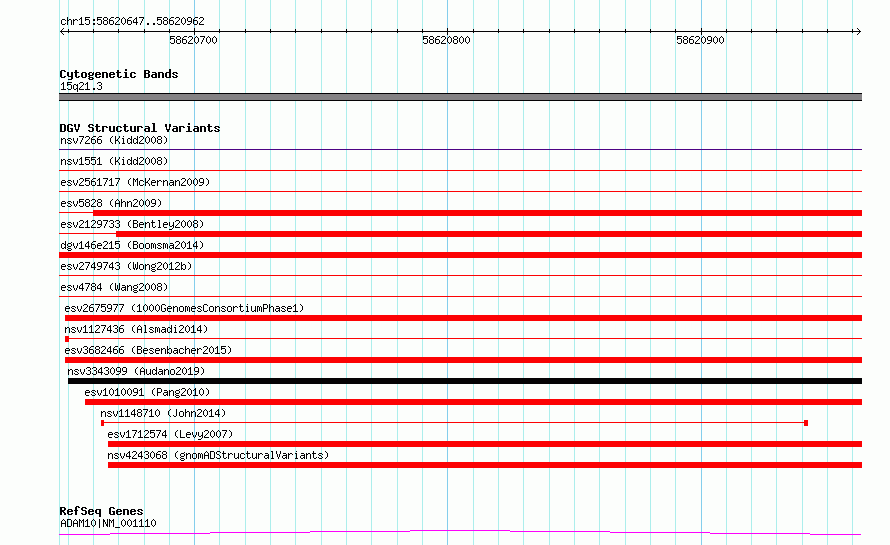This screenshot has width=890, height=545.
Task: Click the right arrow at ruler end
Action: point(858,31)
